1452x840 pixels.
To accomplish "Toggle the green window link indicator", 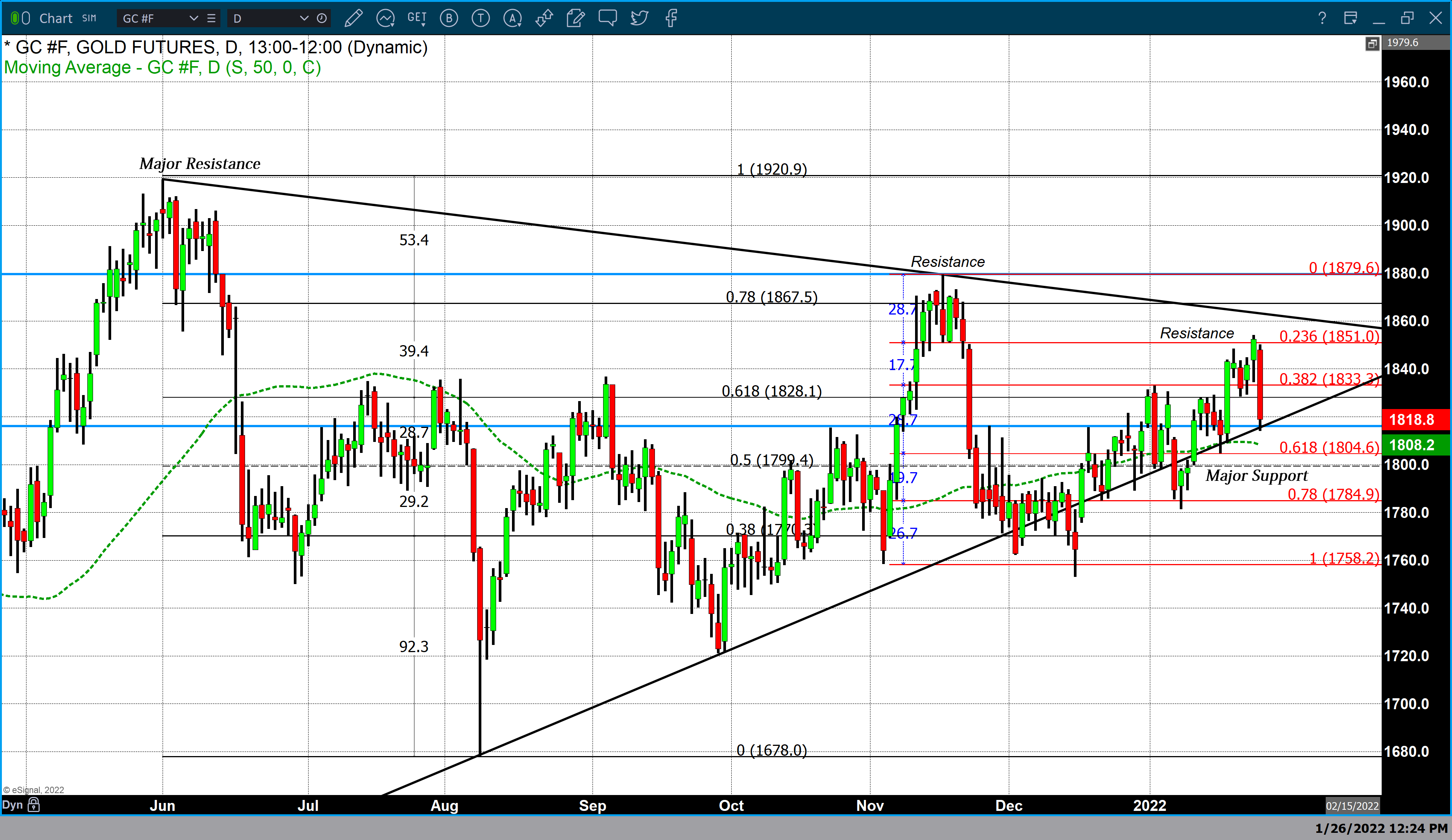I will (14, 19).
